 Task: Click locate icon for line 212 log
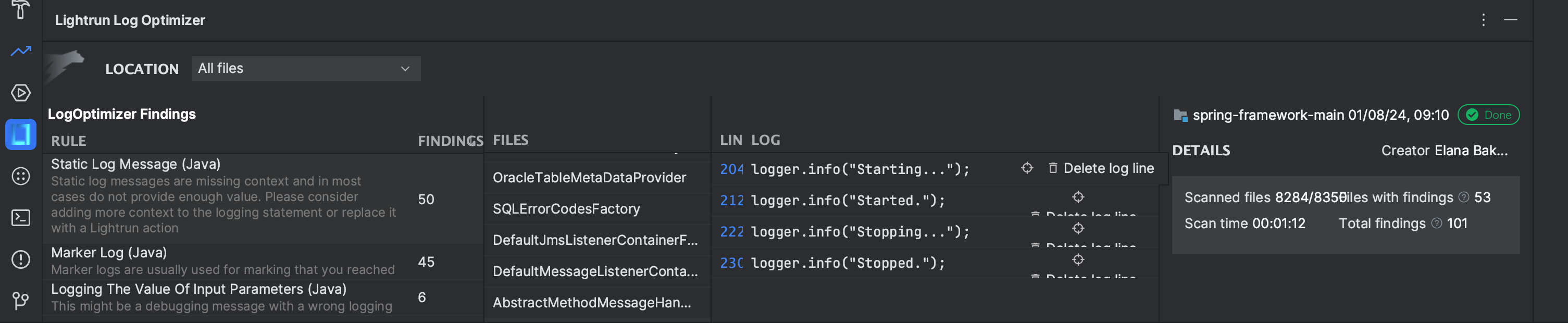coord(1078,197)
